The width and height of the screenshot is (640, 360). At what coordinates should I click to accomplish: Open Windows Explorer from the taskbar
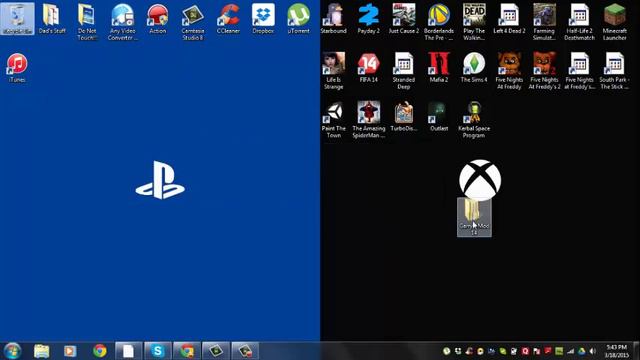(x=42, y=351)
